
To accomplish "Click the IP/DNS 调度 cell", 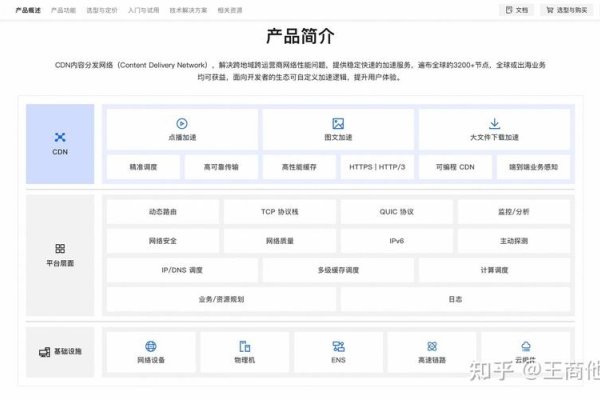I will (x=182, y=270).
